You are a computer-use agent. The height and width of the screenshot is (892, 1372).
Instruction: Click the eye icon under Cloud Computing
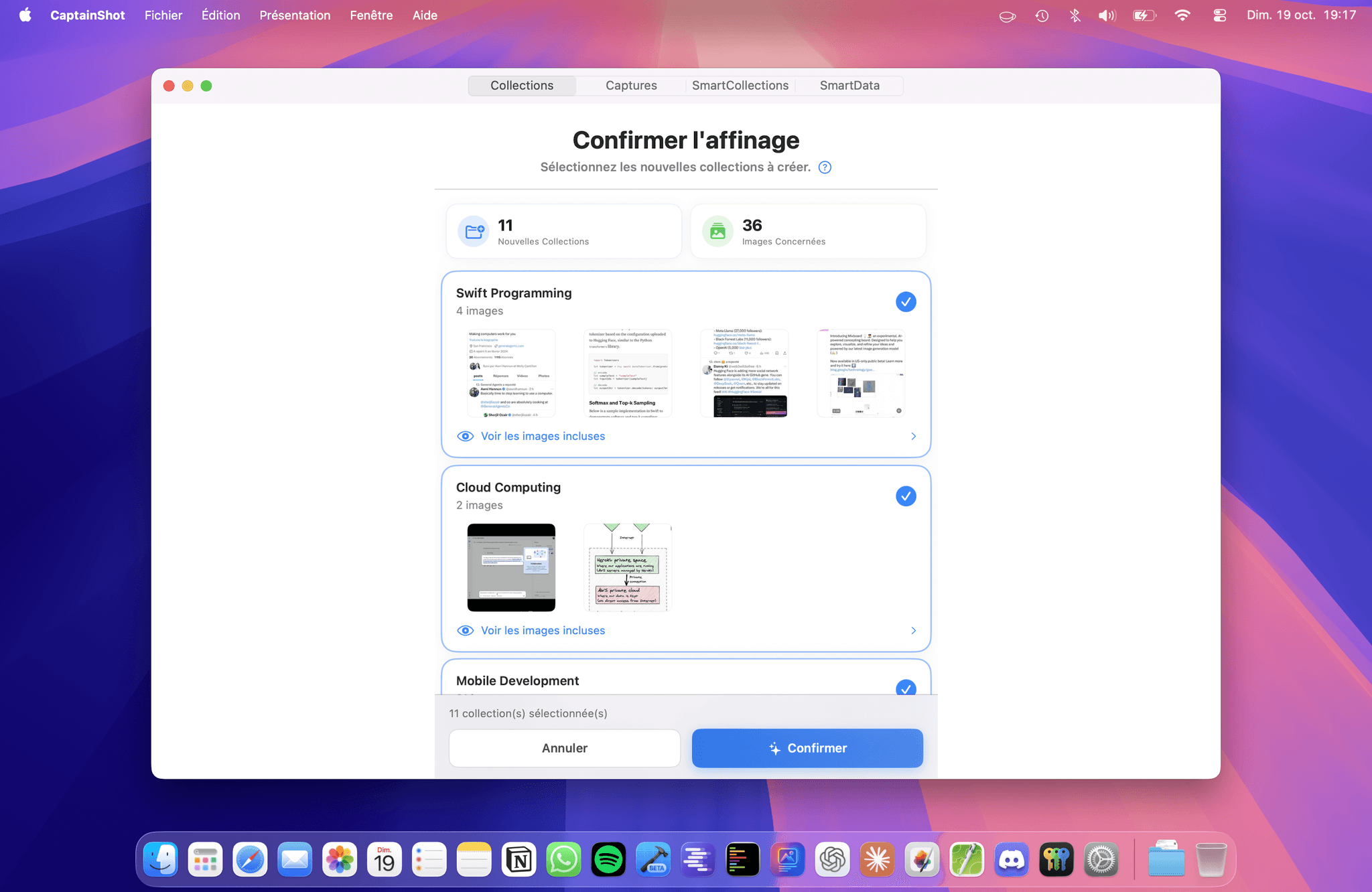pyautogui.click(x=465, y=631)
